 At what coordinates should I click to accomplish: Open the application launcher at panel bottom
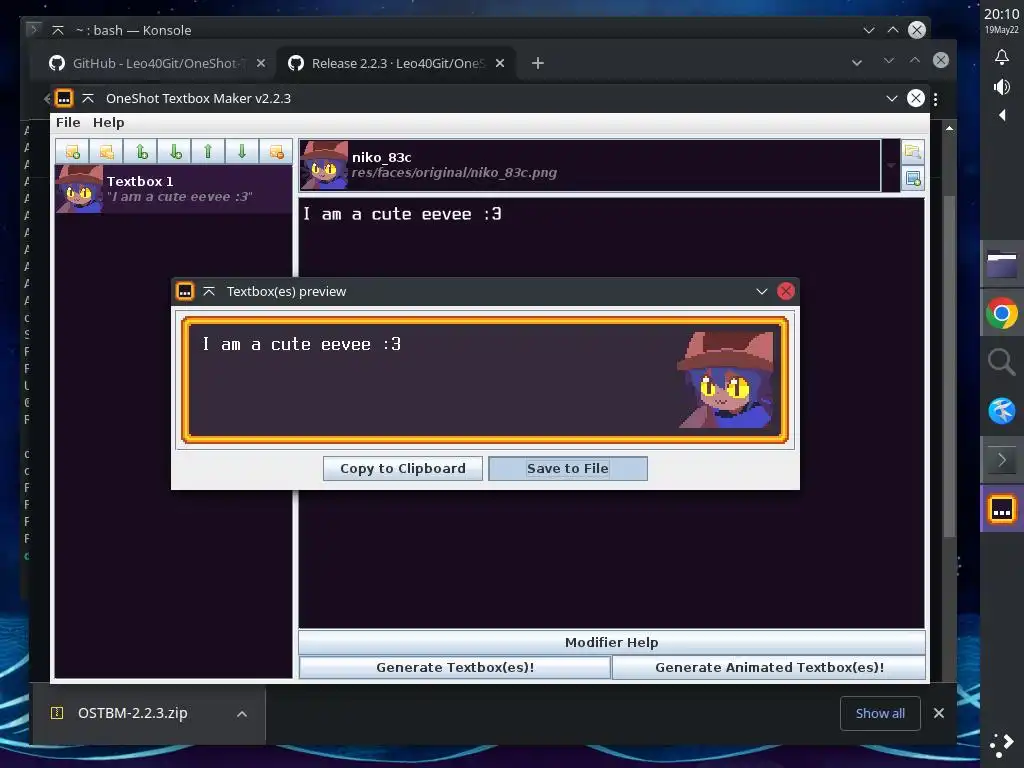1002,744
